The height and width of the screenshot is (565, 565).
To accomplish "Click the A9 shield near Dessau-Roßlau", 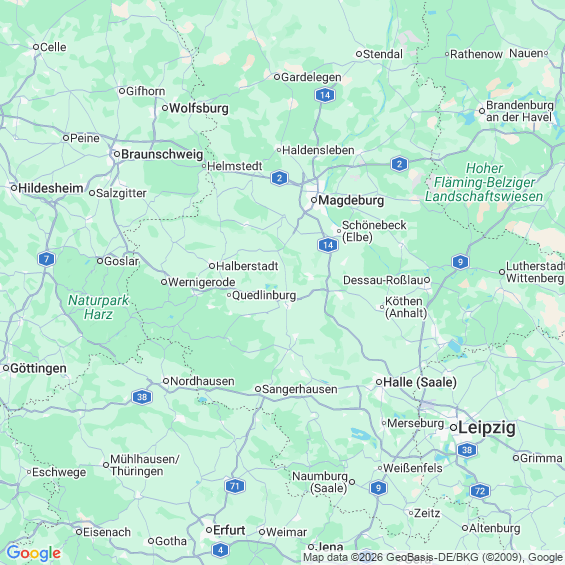I will pyautogui.click(x=460, y=262).
